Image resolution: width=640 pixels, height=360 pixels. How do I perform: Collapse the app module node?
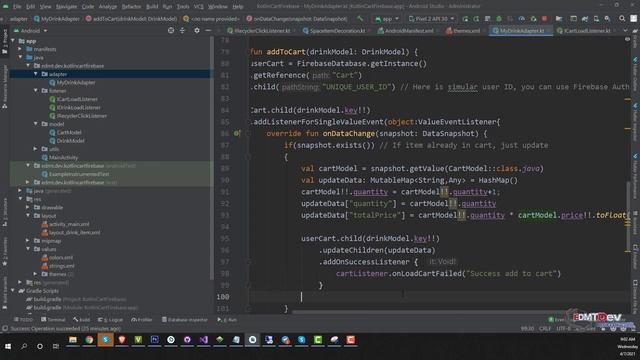13,41
